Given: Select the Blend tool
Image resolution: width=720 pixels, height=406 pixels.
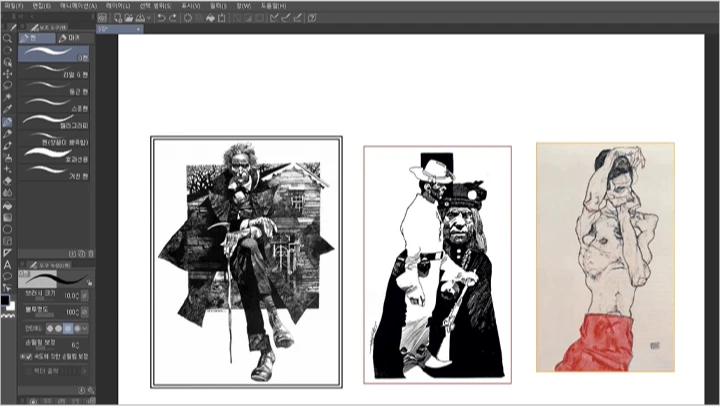Looking at the screenshot, I should (x=7, y=193).
